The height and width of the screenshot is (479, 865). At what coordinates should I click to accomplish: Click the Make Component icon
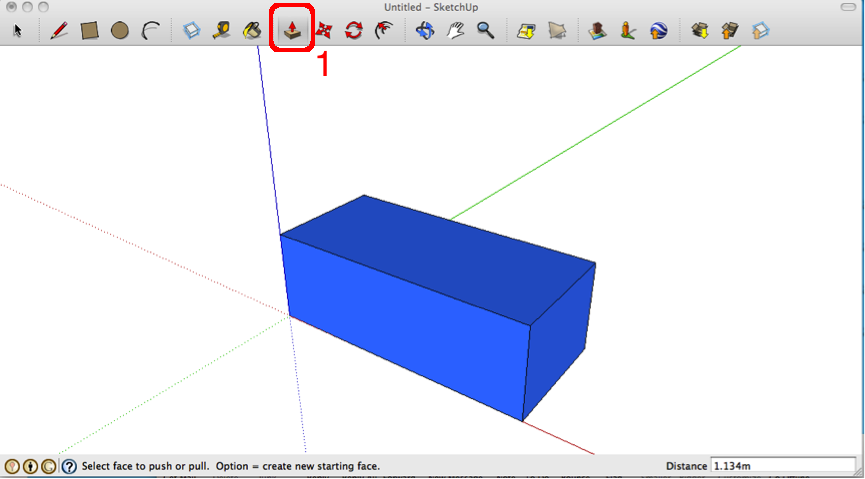point(192,31)
